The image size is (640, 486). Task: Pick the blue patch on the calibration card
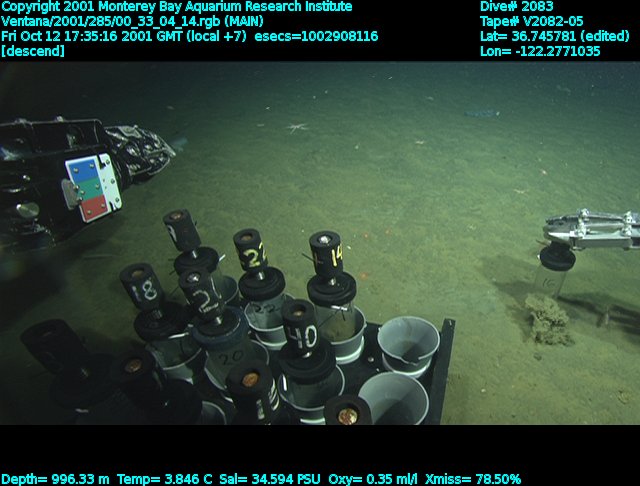(82, 169)
